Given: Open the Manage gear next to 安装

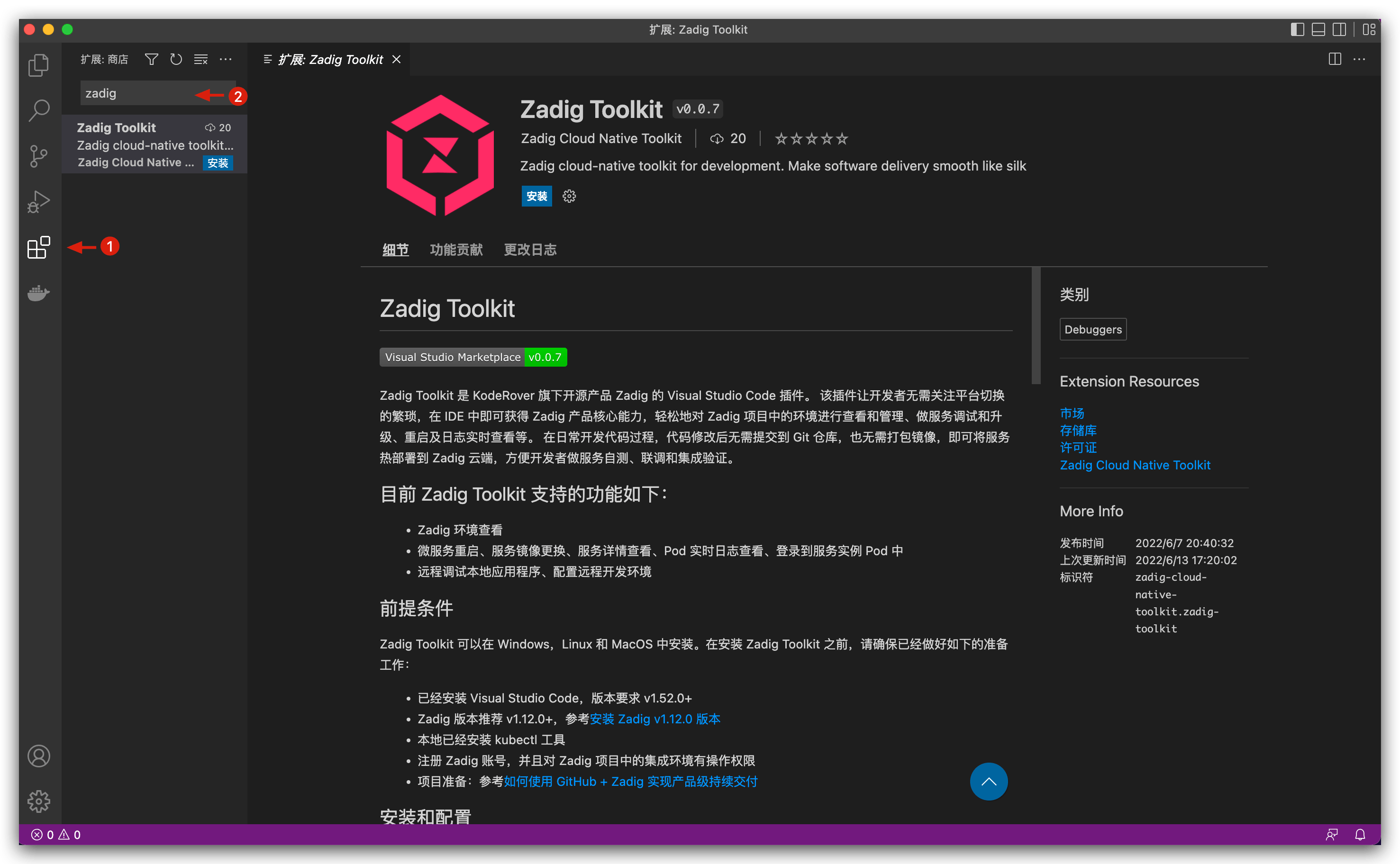Looking at the screenshot, I should (568, 196).
